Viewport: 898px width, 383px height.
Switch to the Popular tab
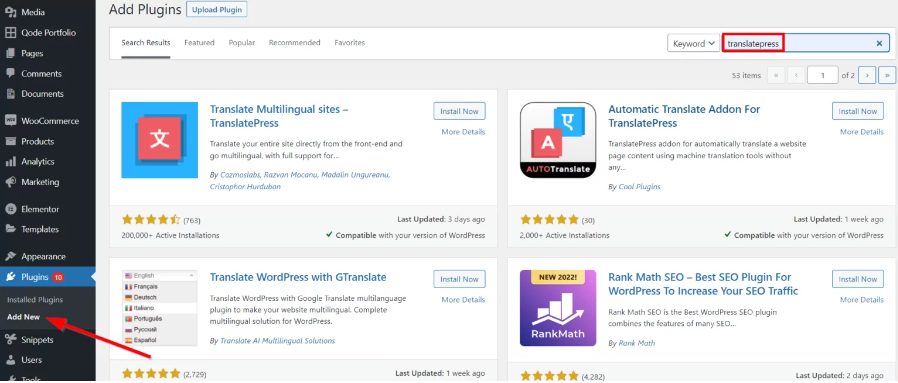[x=242, y=43]
